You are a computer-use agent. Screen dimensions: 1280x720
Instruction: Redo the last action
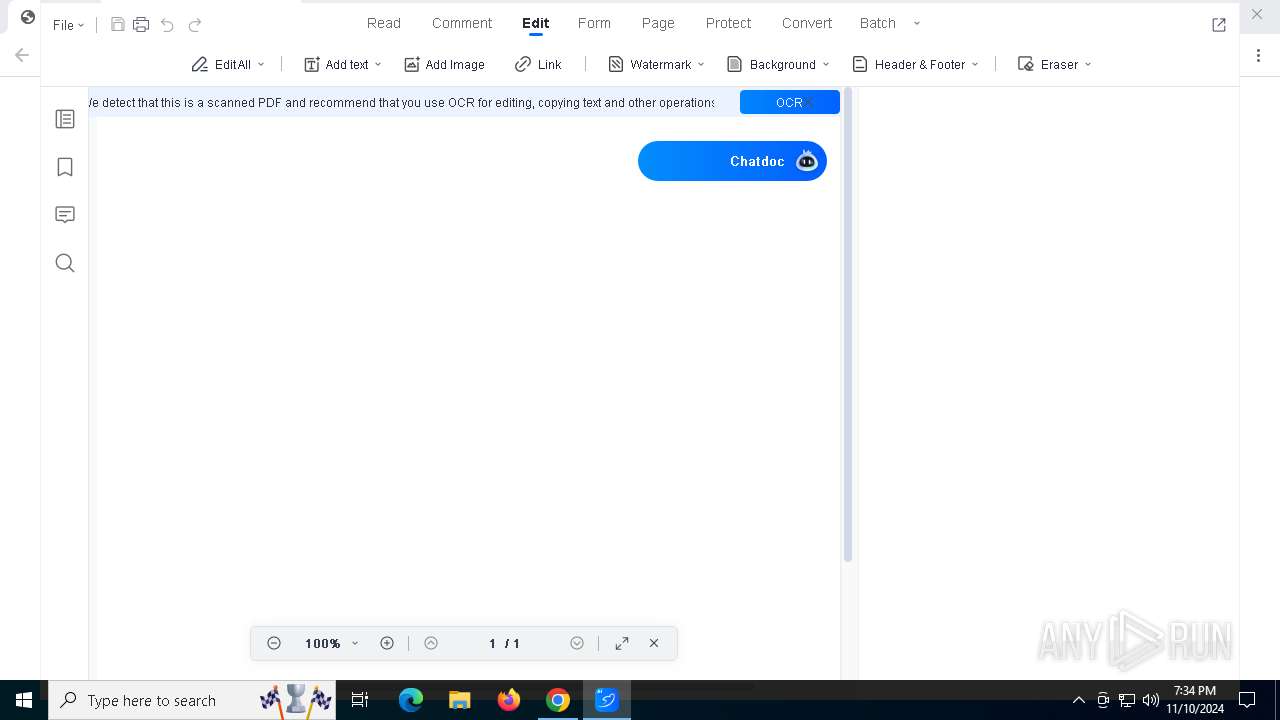[x=195, y=25]
